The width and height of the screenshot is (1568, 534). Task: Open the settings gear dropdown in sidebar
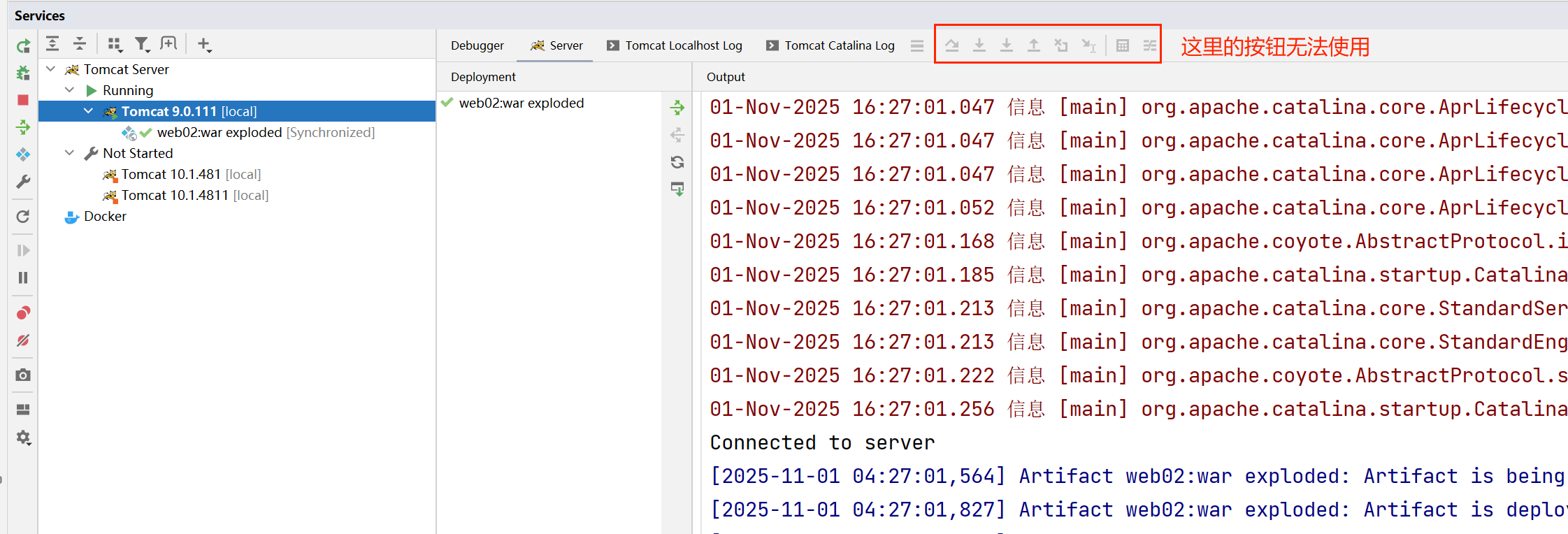[23, 438]
